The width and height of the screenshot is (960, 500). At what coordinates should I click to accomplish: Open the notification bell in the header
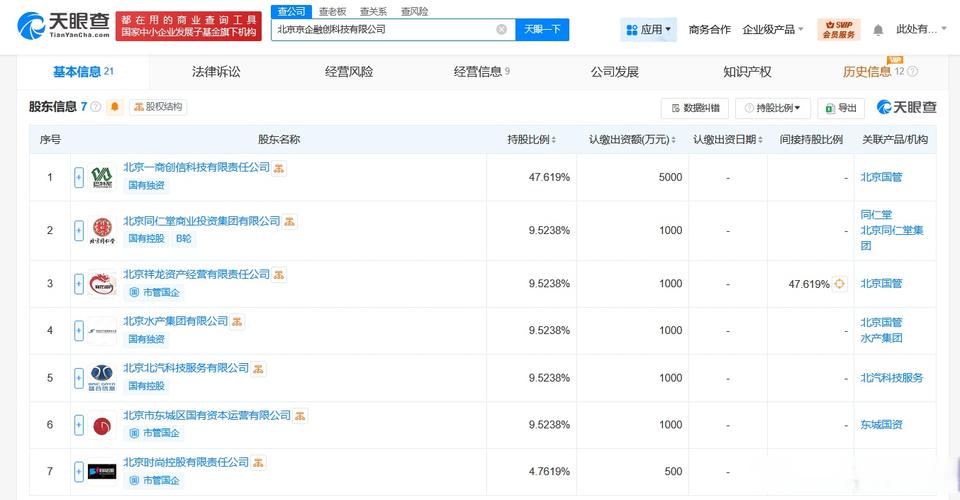click(x=878, y=30)
